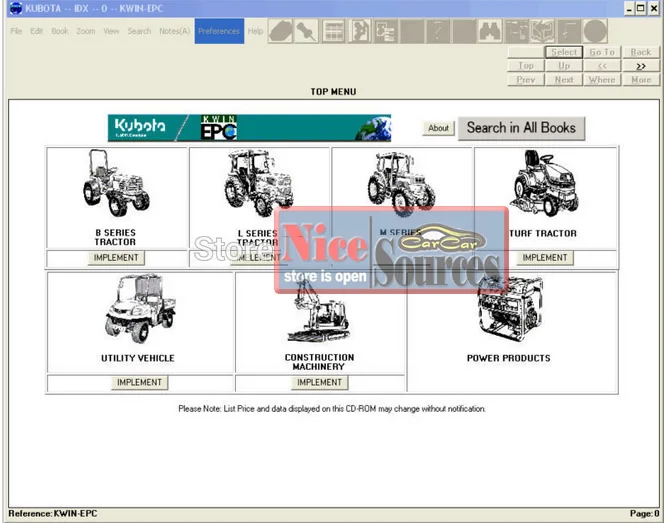Click the Kubota app icon in title bar

click(15, 8)
